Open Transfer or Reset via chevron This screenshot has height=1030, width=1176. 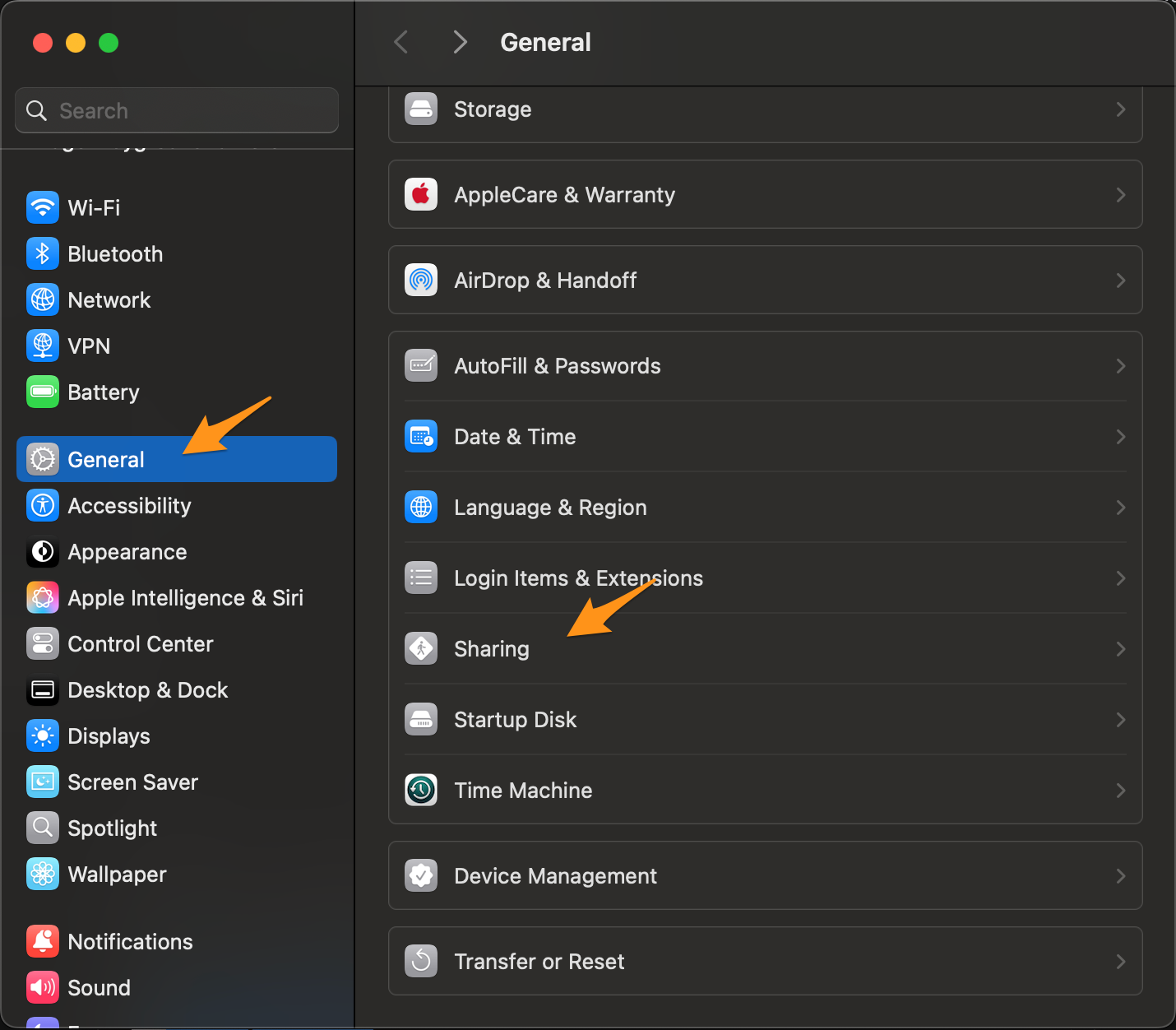tap(1120, 961)
